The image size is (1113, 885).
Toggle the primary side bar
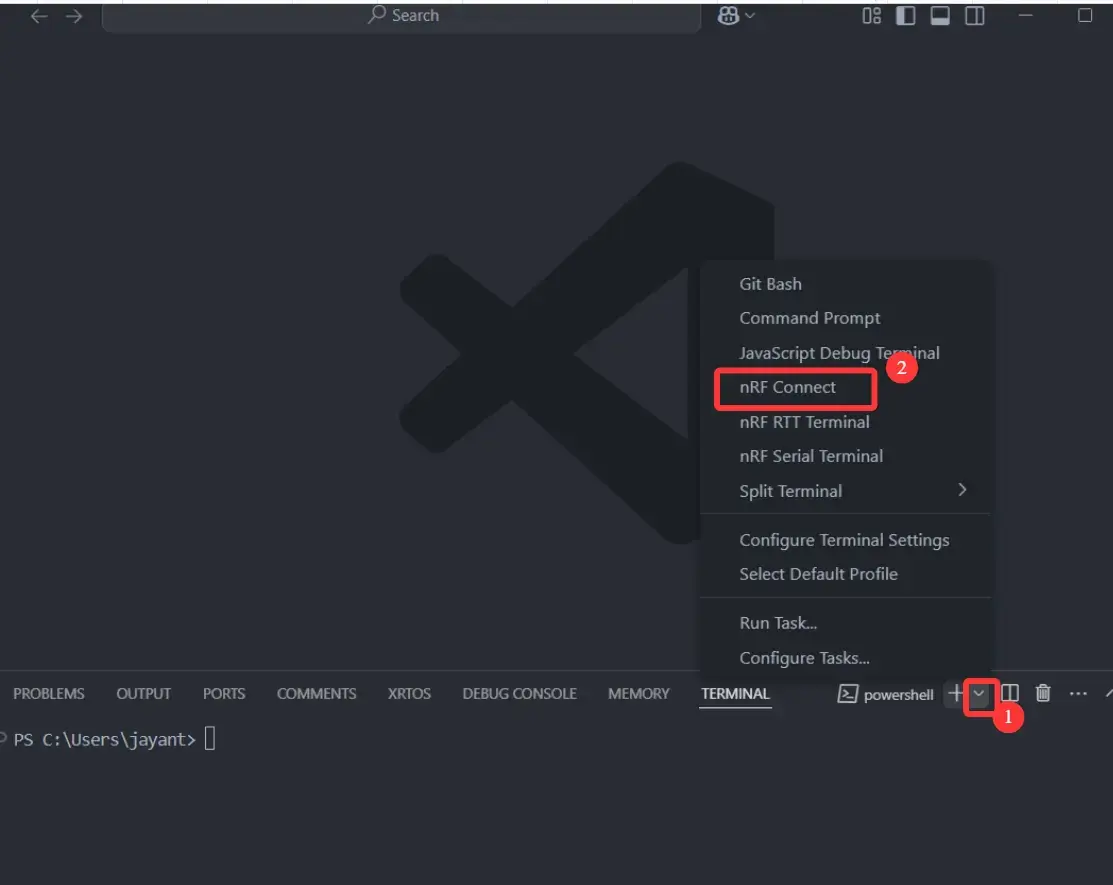906,16
